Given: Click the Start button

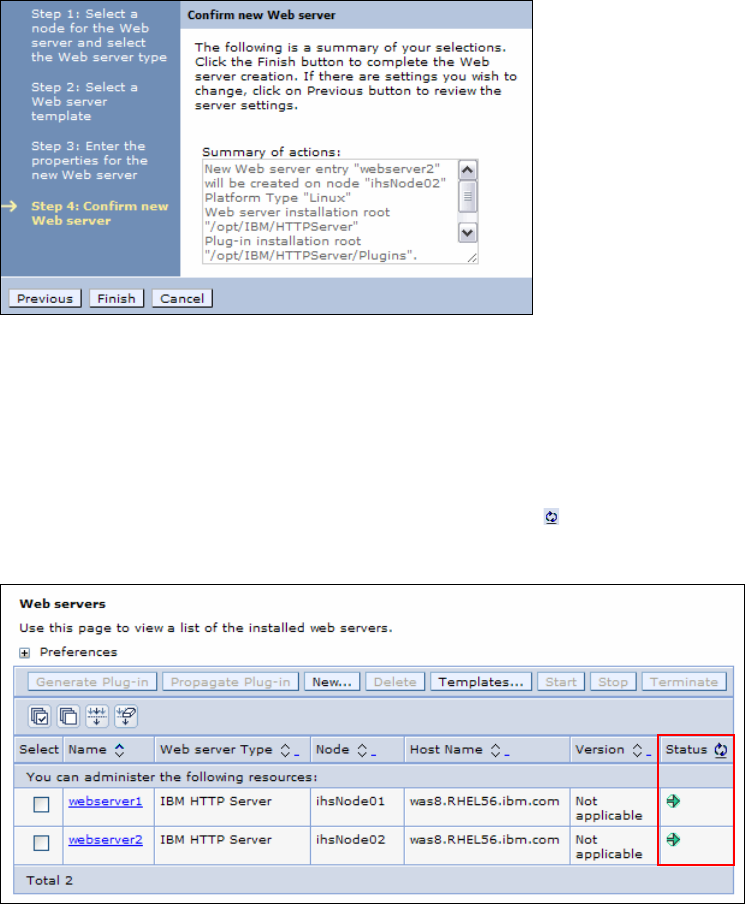Looking at the screenshot, I should [561, 682].
